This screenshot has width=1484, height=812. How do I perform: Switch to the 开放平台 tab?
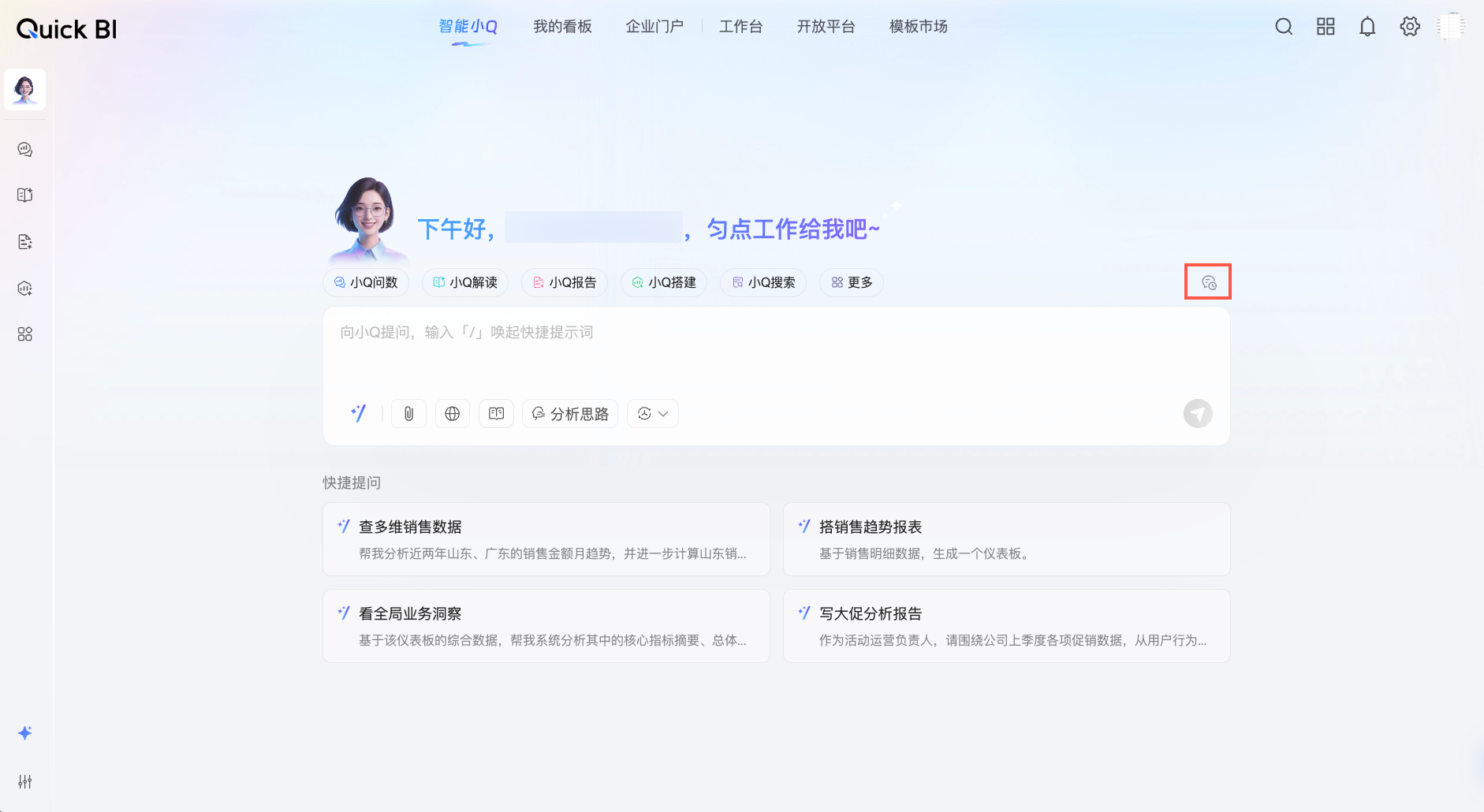(826, 27)
